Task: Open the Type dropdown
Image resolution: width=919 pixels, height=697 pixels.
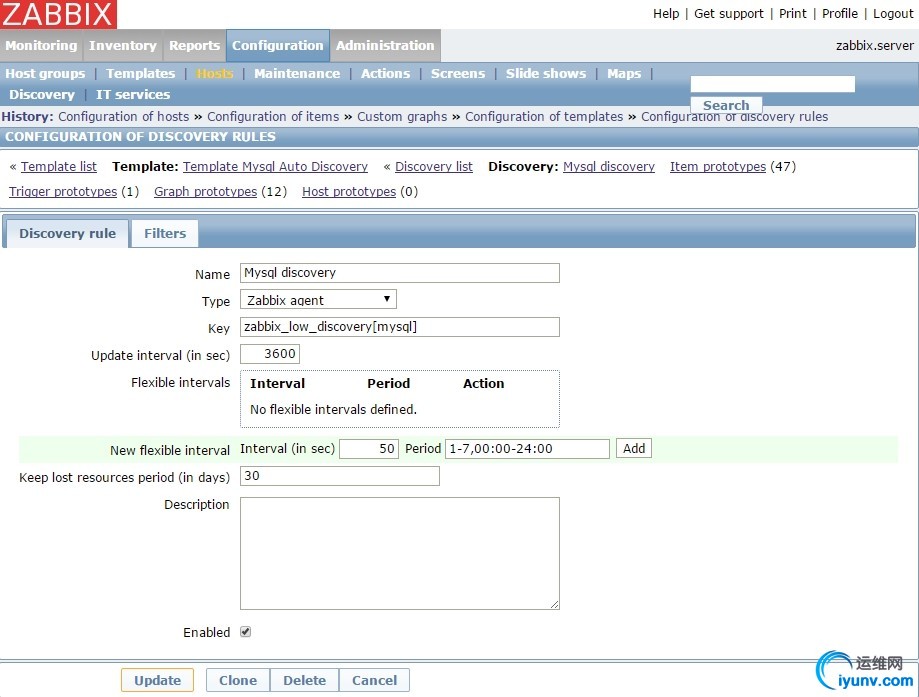Action: 318,300
